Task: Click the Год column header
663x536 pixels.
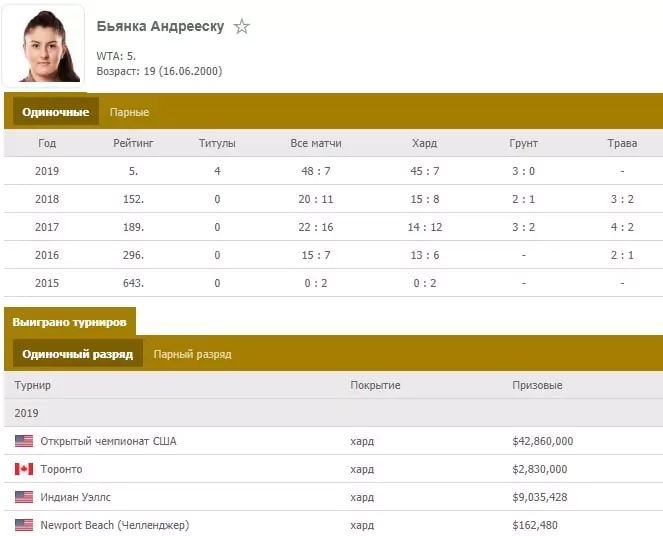Action: coord(47,143)
